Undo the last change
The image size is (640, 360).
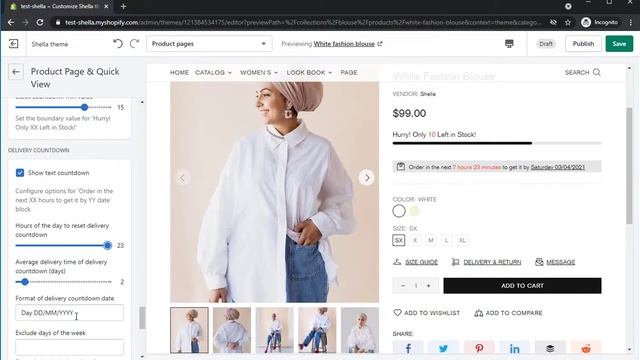pyautogui.click(x=118, y=43)
